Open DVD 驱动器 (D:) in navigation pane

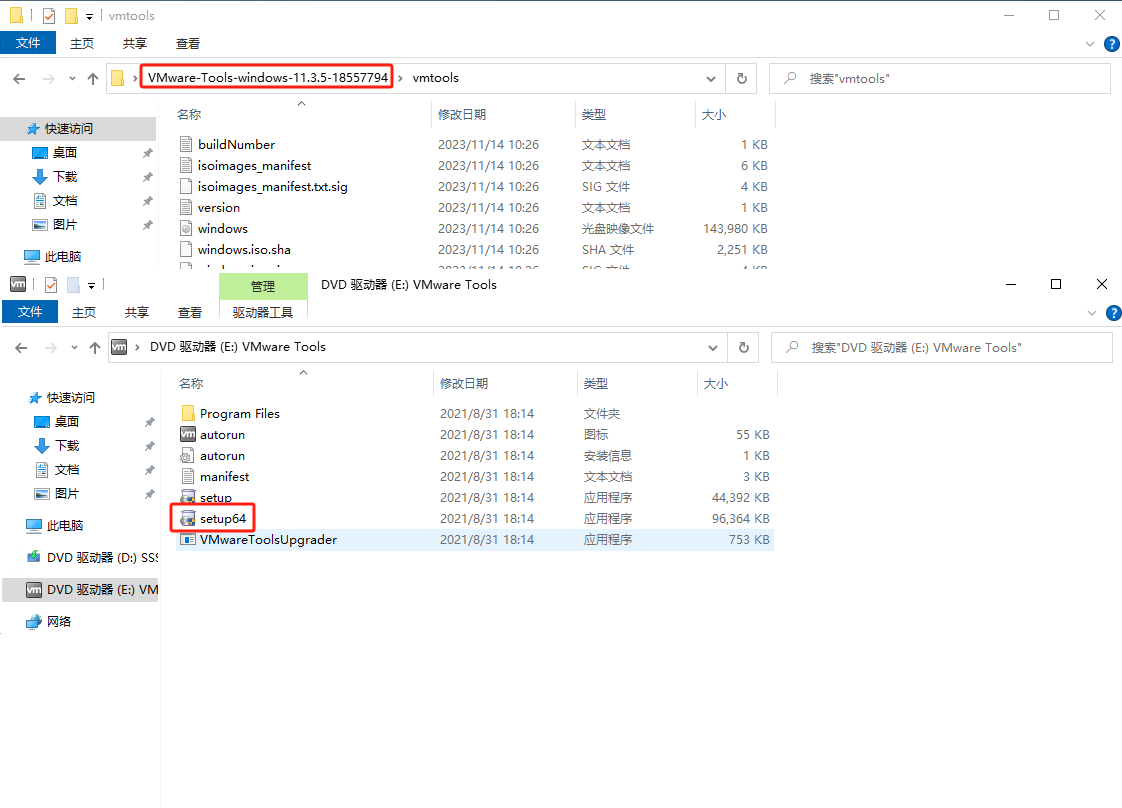click(92, 558)
